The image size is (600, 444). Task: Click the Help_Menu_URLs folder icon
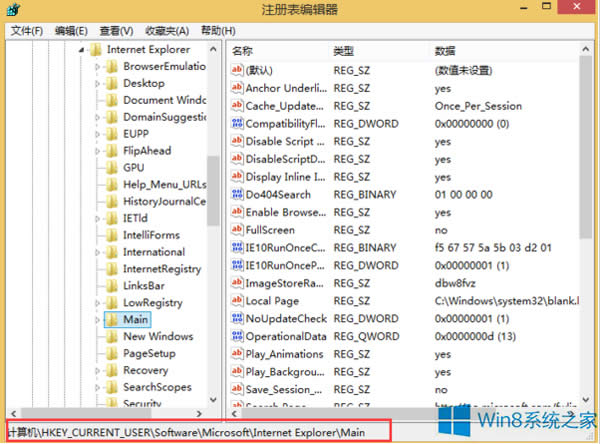point(112,184)
